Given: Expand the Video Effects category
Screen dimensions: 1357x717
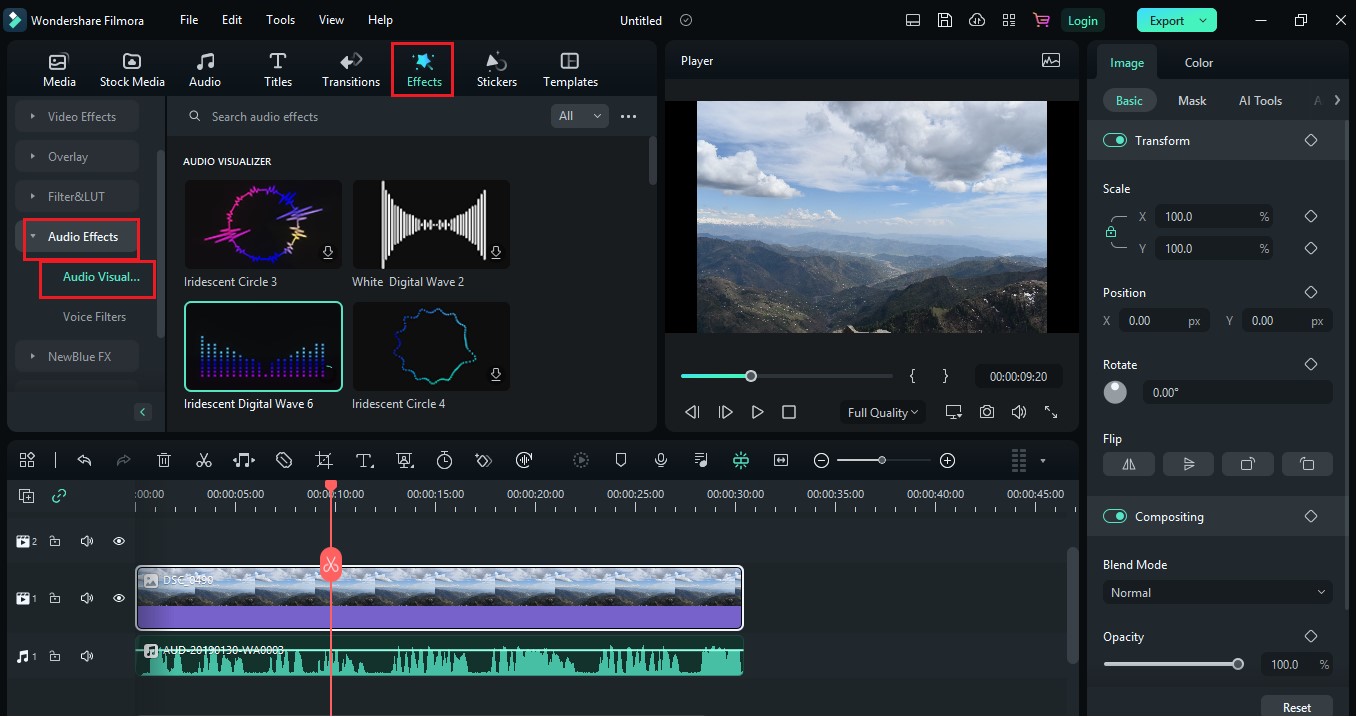Looking at the screenshot, I should [x=77, y=116].
